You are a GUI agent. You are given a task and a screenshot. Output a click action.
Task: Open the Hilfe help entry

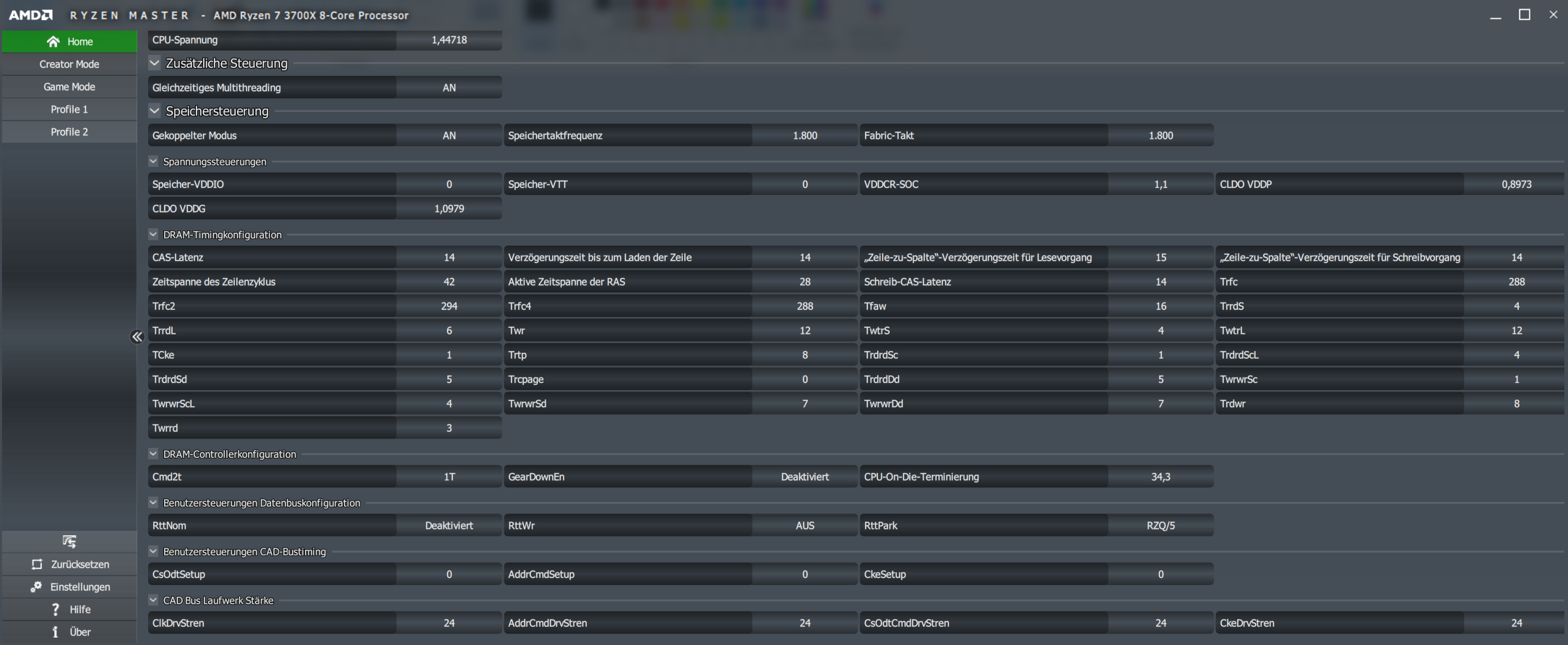point(69,609)
